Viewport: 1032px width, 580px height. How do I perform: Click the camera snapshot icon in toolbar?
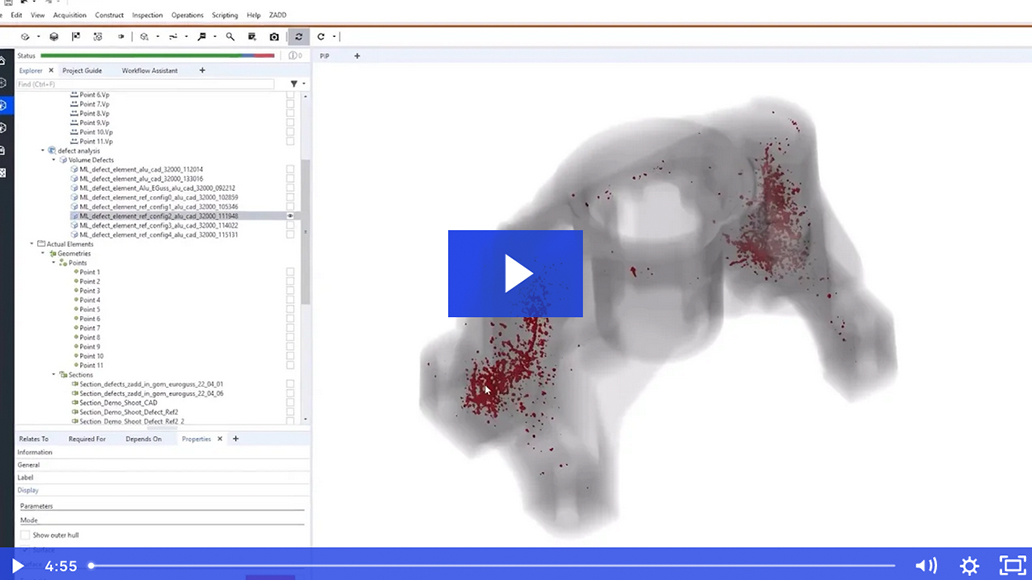[x=274, y=37]
